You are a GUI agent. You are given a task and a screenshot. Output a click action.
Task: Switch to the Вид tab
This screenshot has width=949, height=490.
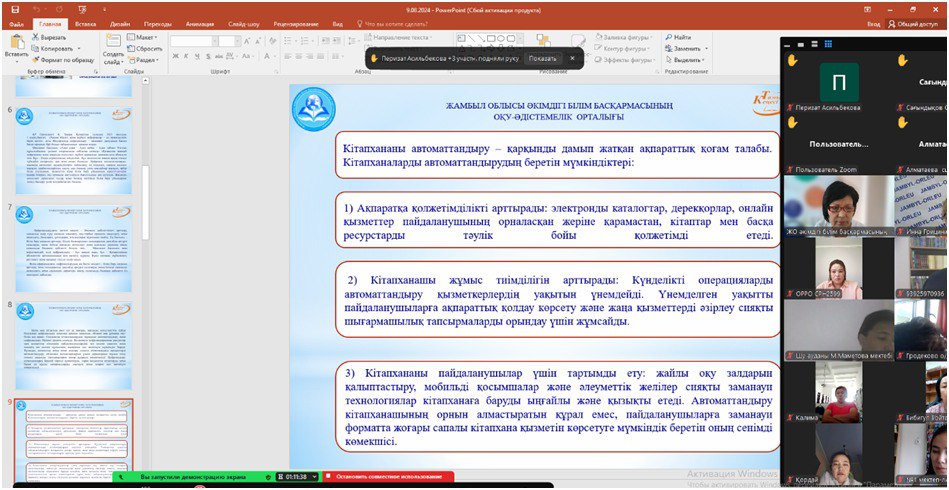(x=338, y=24)
